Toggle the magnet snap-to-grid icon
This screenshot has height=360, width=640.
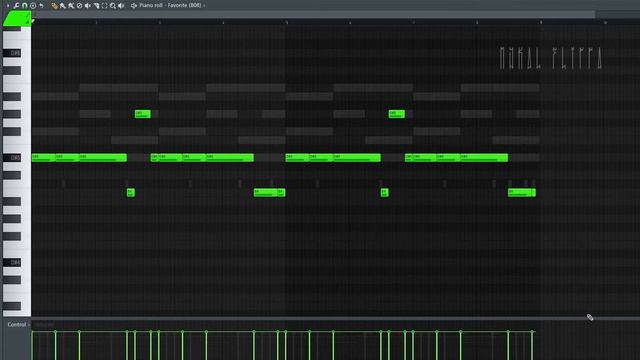tap(24, 6)
